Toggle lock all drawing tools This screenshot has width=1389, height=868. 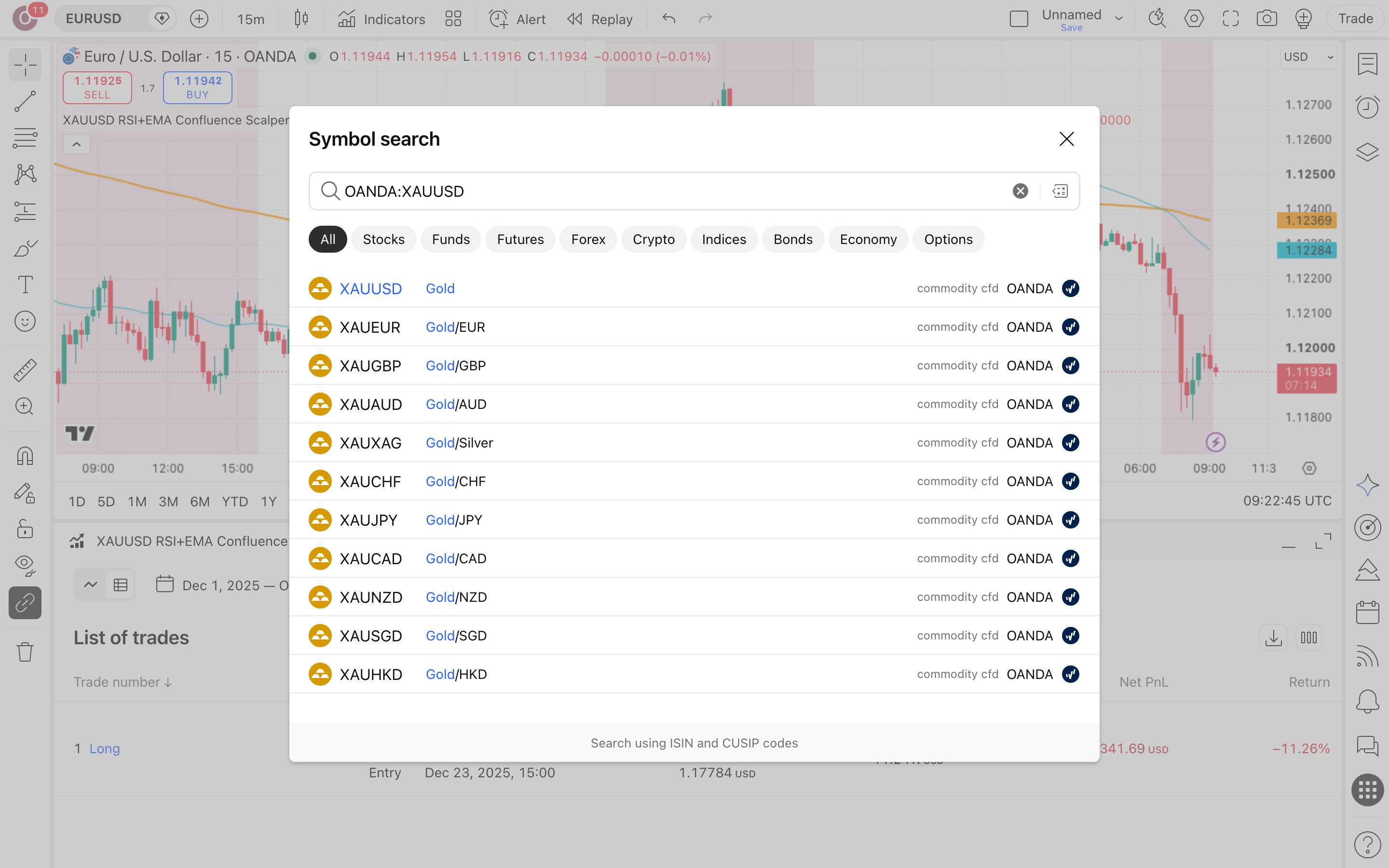25,529
